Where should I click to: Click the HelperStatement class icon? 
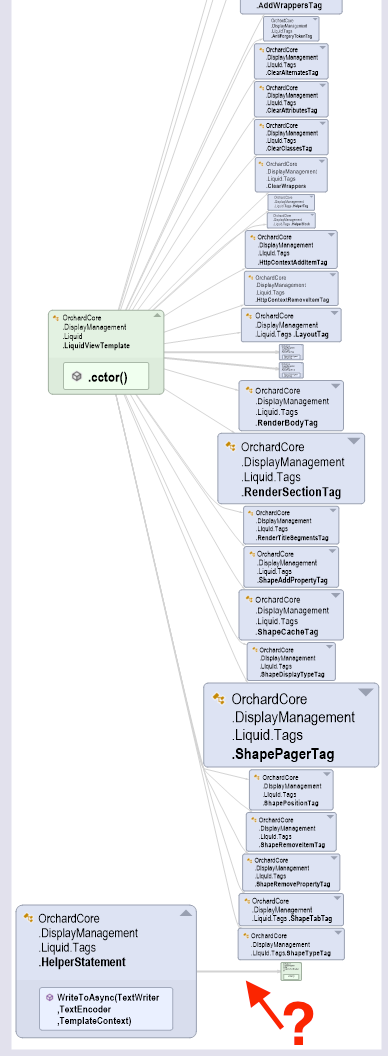[x=28, y=919]
